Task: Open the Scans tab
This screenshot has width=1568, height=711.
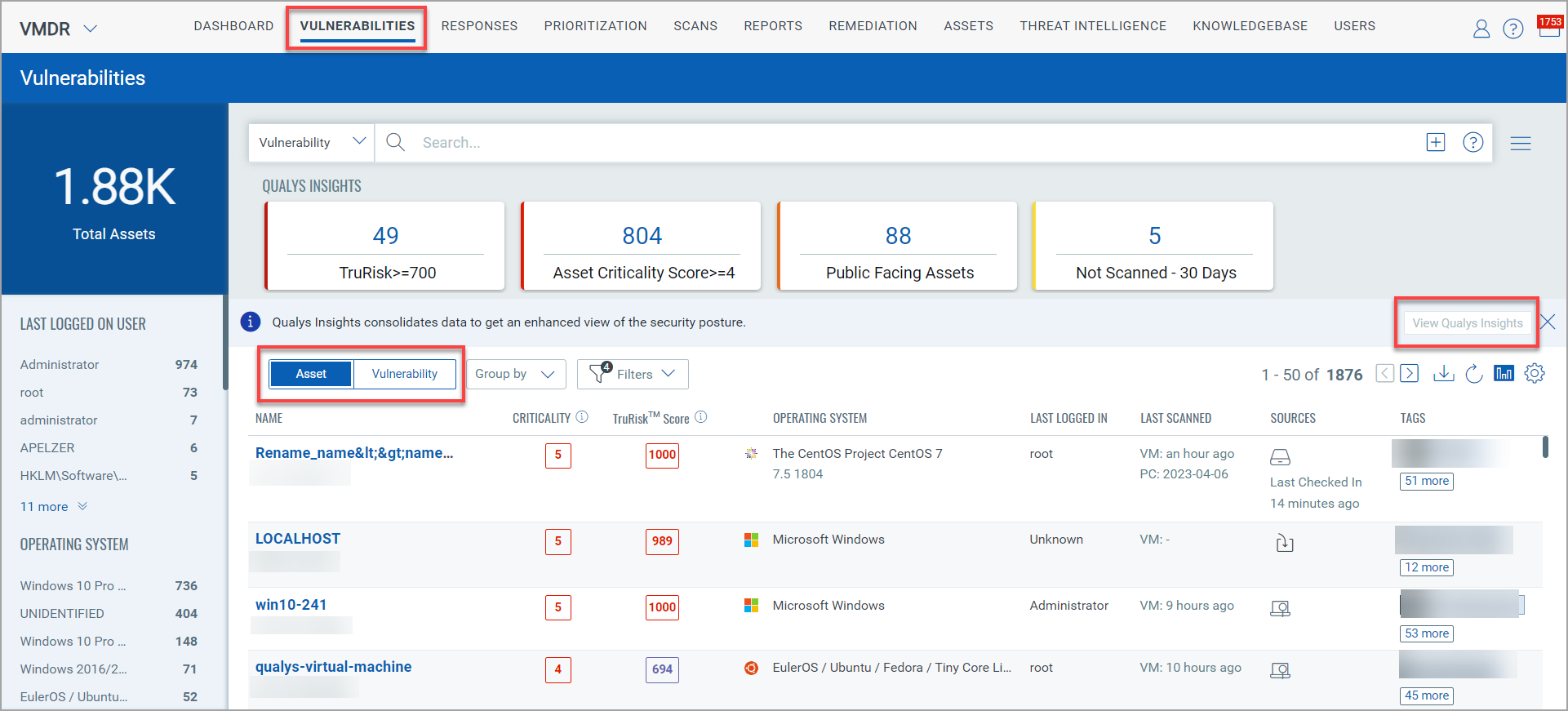Action: (x=695, y=26)
